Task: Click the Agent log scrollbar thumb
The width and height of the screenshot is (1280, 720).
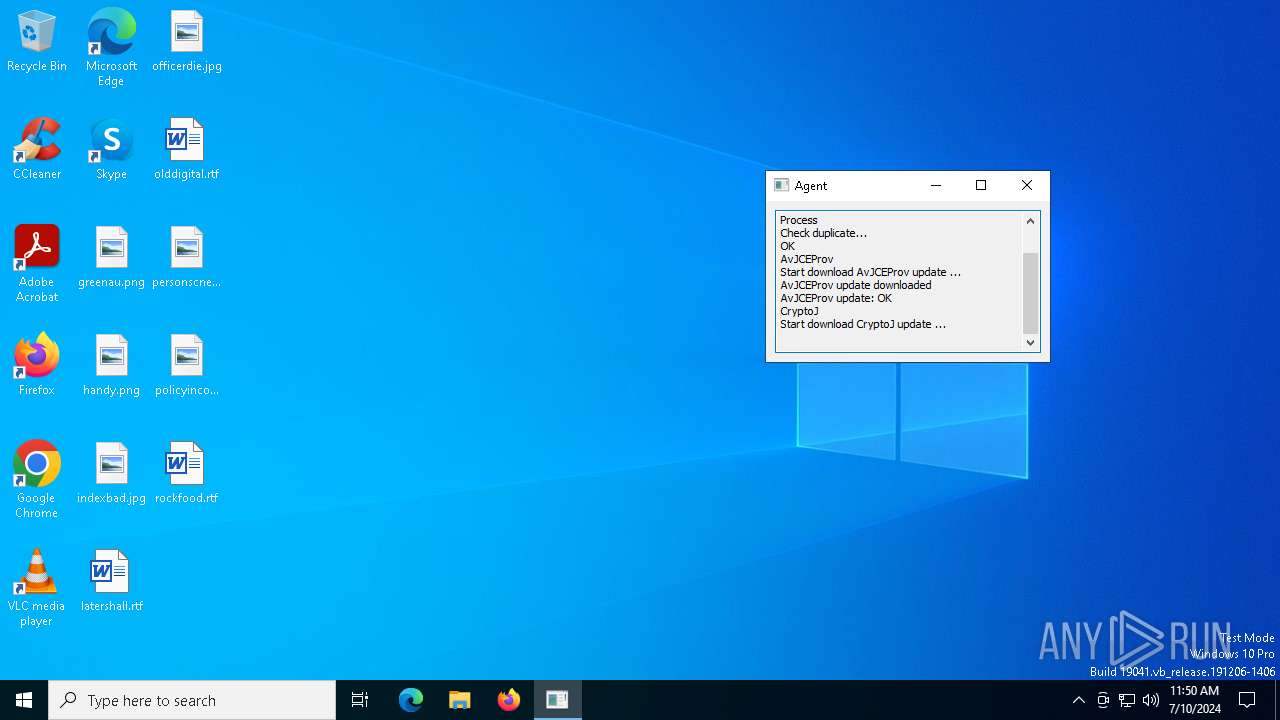Action: tap(1030, 293)
